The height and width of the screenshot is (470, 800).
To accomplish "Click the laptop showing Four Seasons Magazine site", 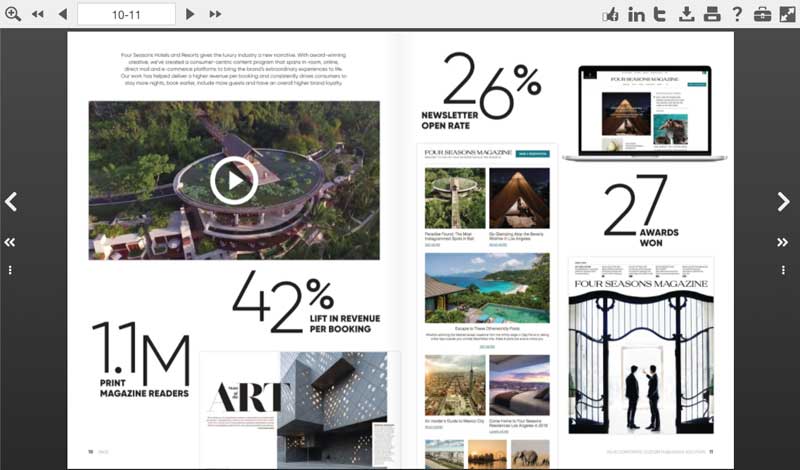I will (x=645, y=113).
